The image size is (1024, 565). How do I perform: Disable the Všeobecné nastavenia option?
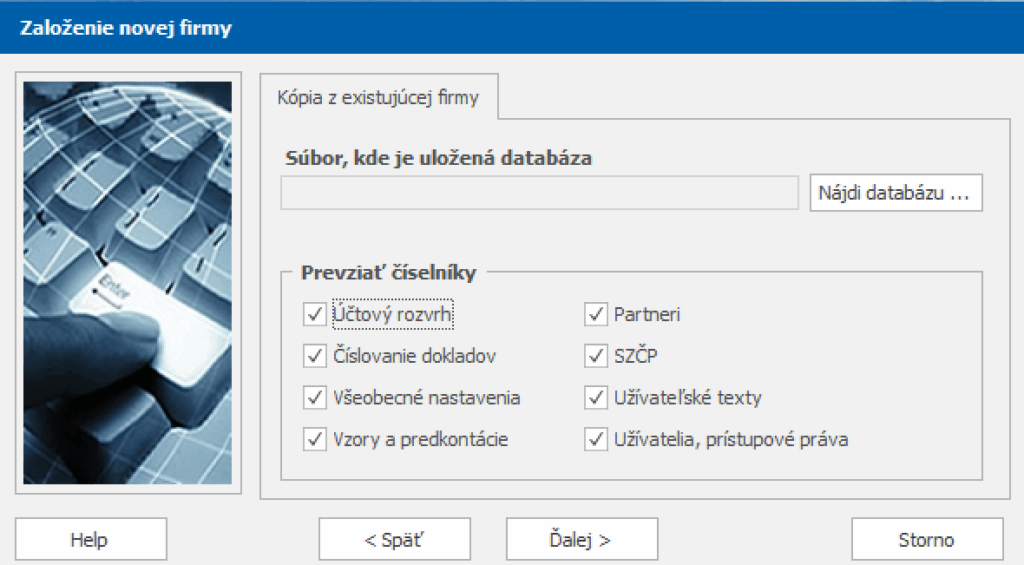314,398
